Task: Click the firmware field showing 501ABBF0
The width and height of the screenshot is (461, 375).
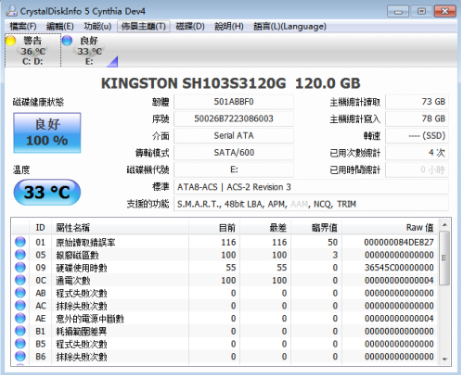Action: [233, 102]
